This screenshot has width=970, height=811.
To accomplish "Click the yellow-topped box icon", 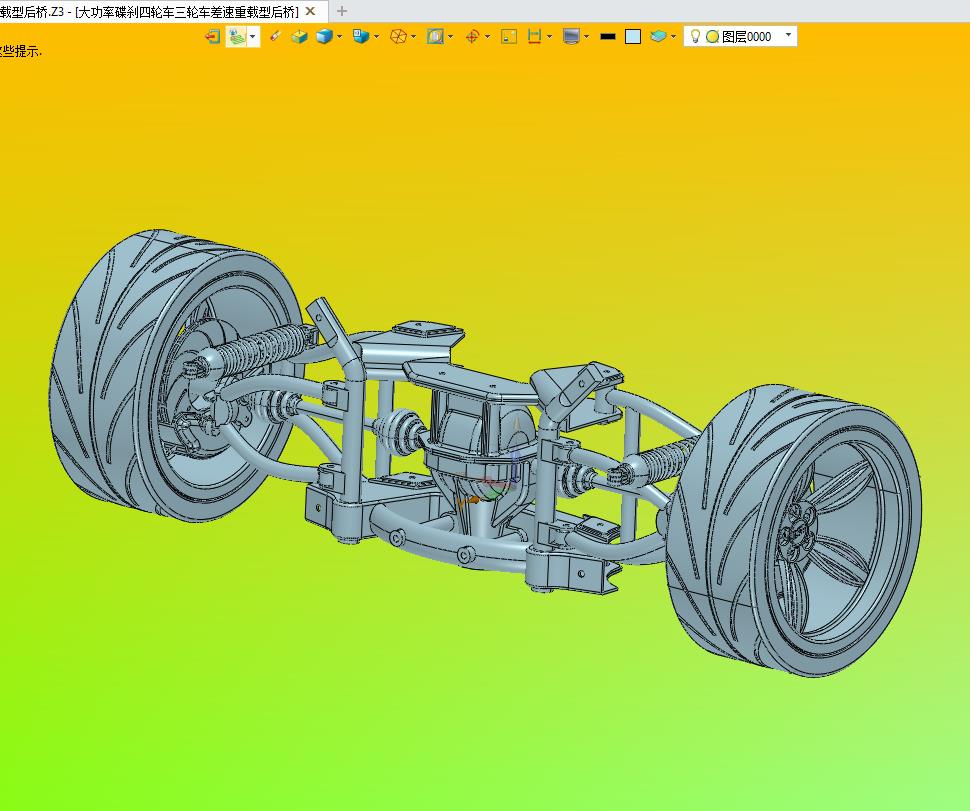I will [299, 36].
